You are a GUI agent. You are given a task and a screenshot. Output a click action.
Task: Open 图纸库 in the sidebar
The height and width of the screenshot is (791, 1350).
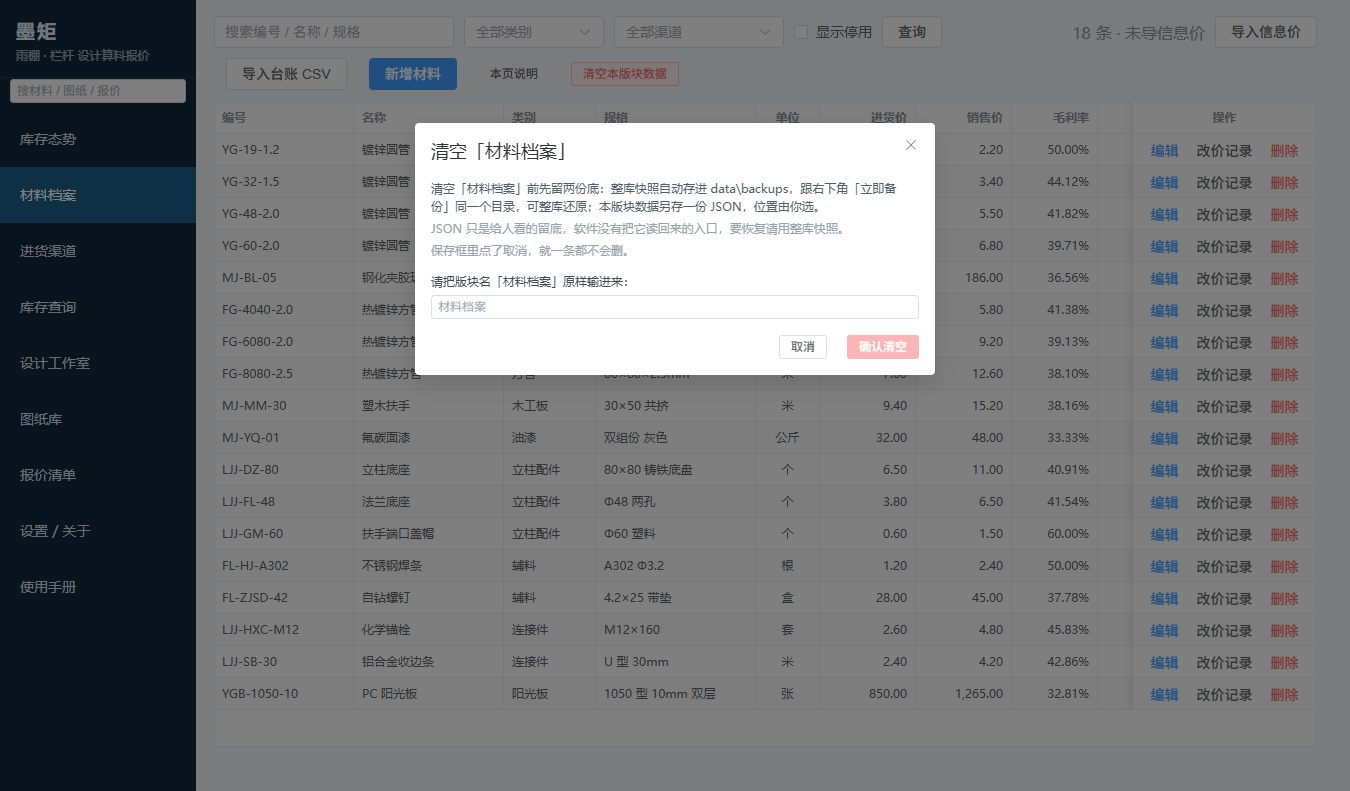[x=98, y=419]
